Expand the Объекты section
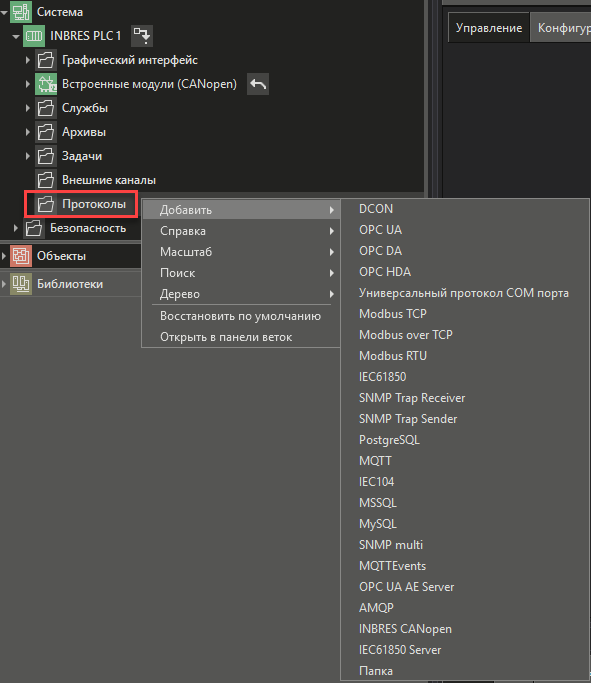The image size is (591, 683). pos(4,256)
